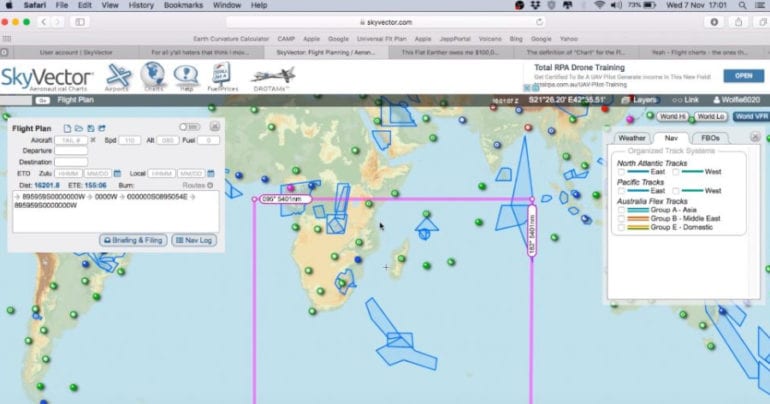
Task: Click the save flight plan icon
Action: pyautogui.click(x=90, y=128)
